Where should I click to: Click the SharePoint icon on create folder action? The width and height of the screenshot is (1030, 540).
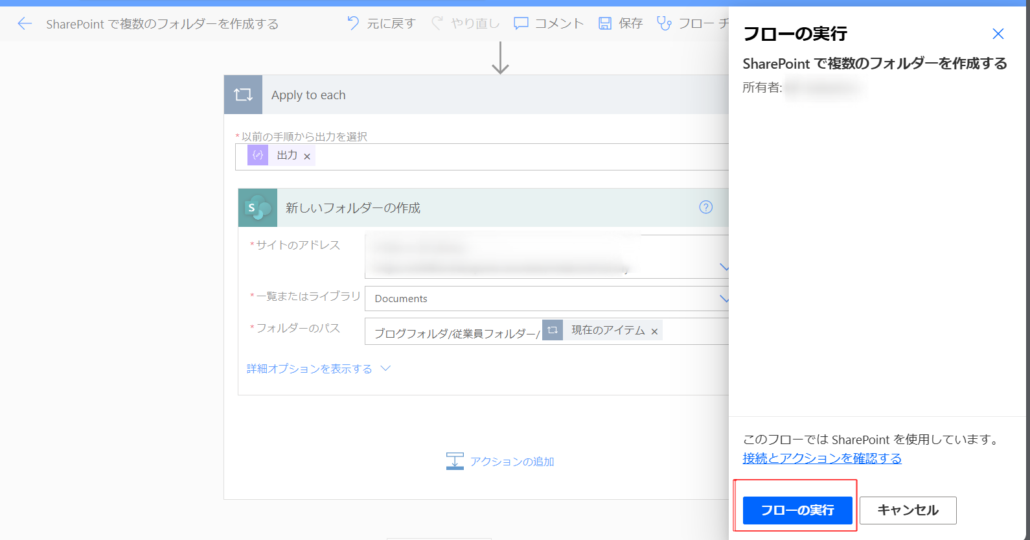click(258, 208)
